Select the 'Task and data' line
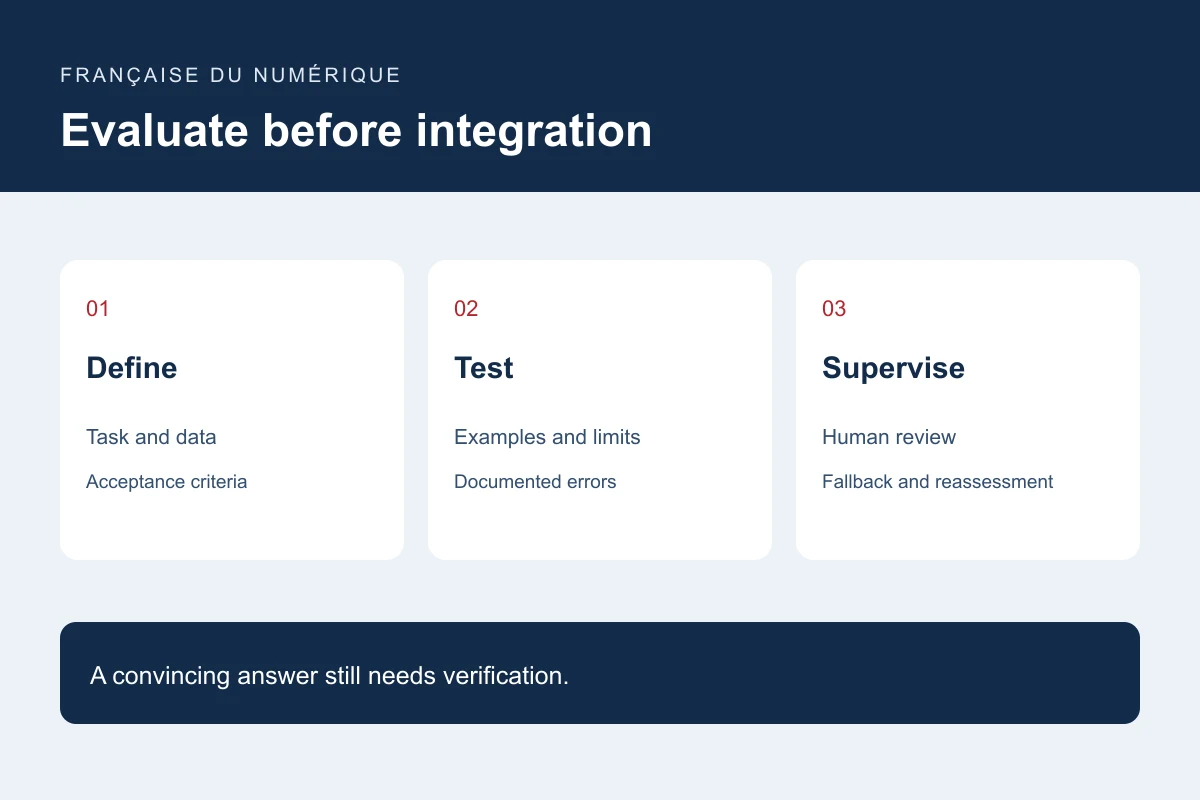 151,437
